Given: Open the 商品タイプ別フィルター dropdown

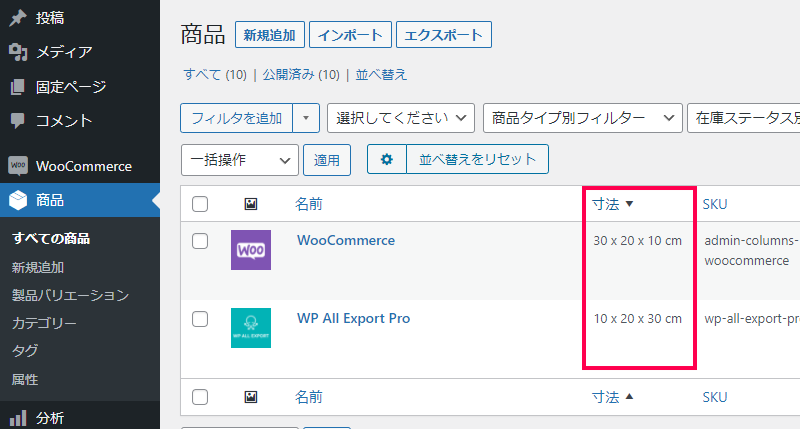Looking at the screenshot, I should click(583, 118).
